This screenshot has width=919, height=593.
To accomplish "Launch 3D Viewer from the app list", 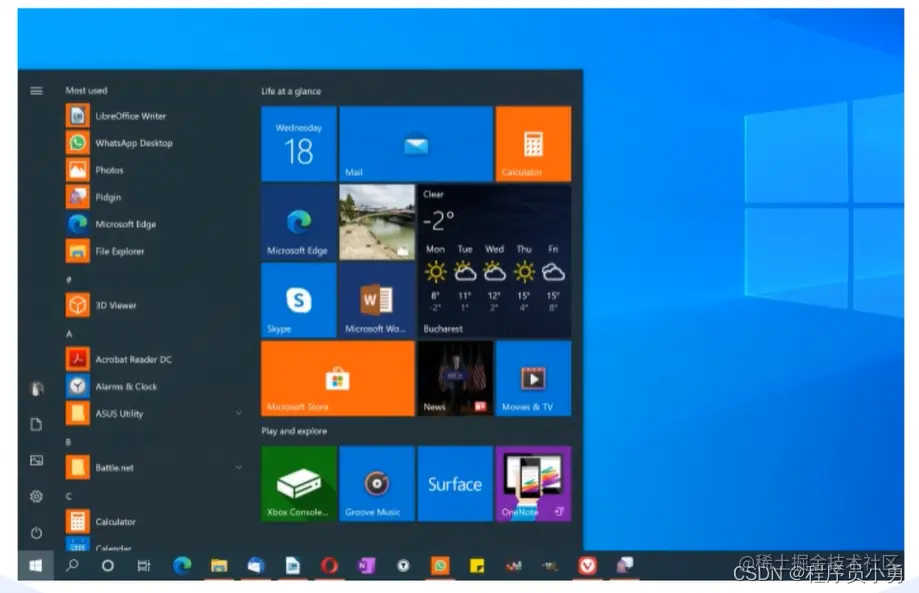I will (x=154, y=305).
